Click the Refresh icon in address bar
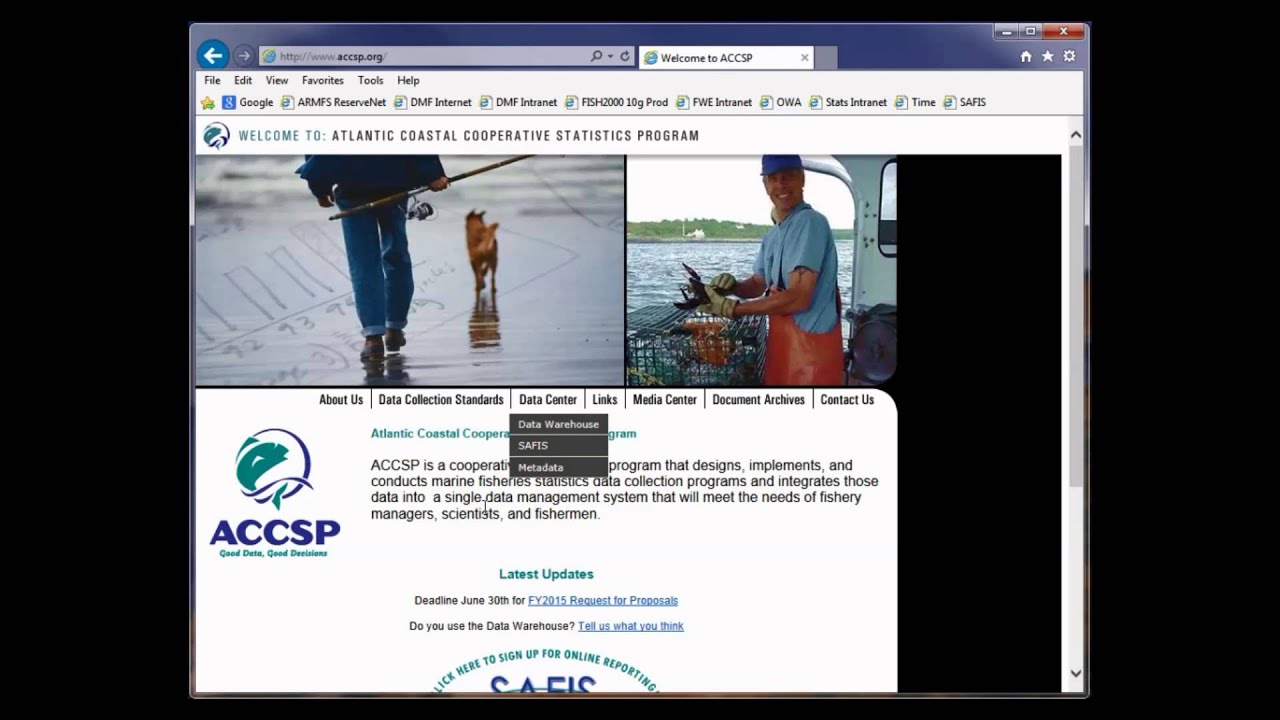 pyautogui.click(x=625, y=57)
